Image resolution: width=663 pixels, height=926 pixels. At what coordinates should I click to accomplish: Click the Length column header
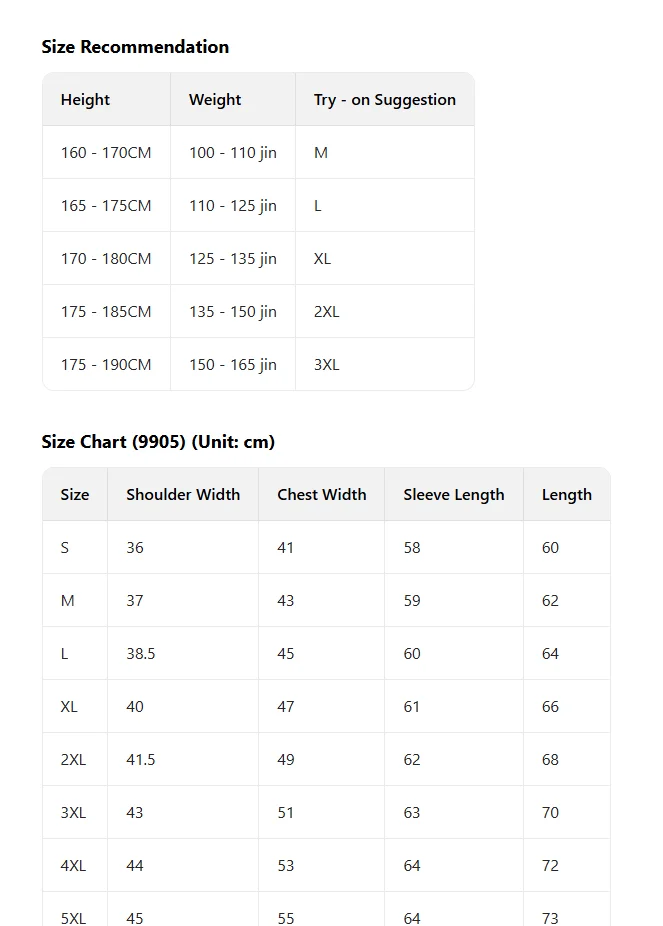click(x=567, y=494)
